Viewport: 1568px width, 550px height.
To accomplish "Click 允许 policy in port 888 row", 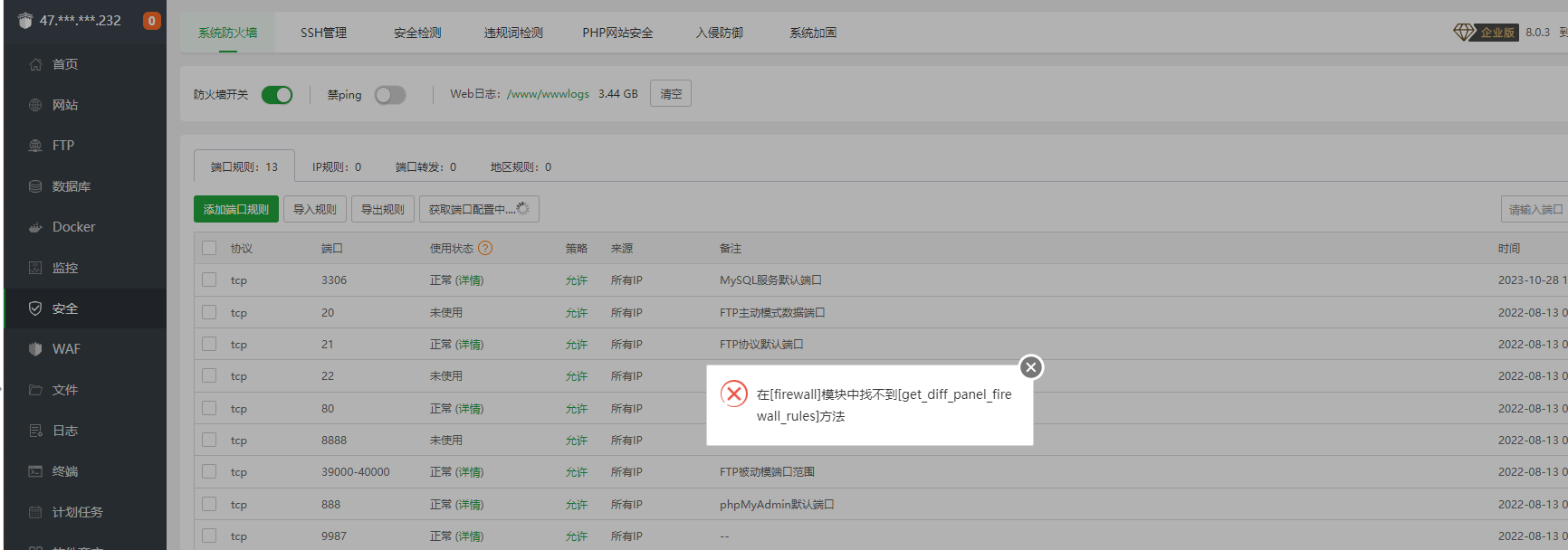I will (x=577, y=505).
